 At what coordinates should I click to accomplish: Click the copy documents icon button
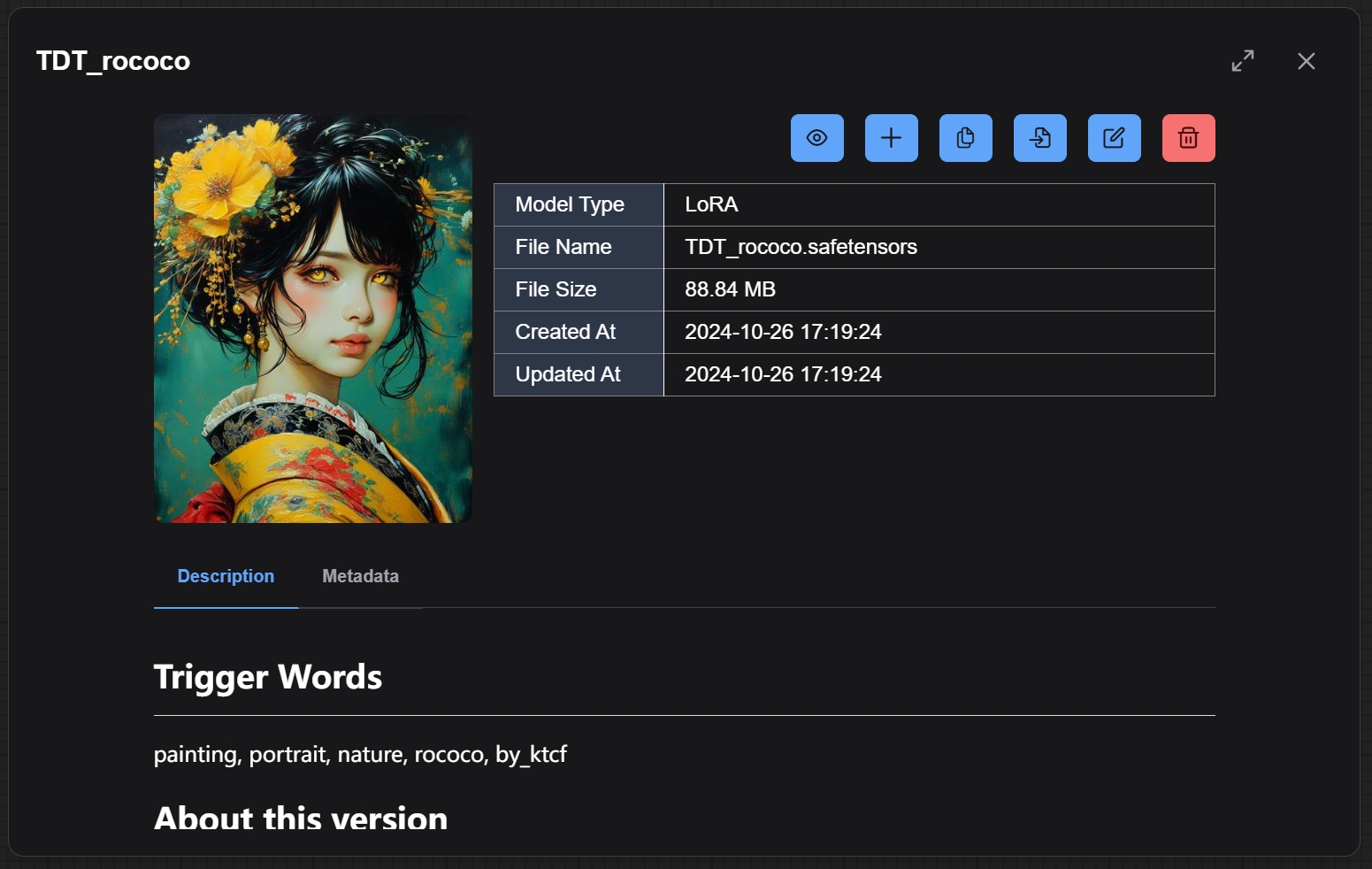(965, 138)
